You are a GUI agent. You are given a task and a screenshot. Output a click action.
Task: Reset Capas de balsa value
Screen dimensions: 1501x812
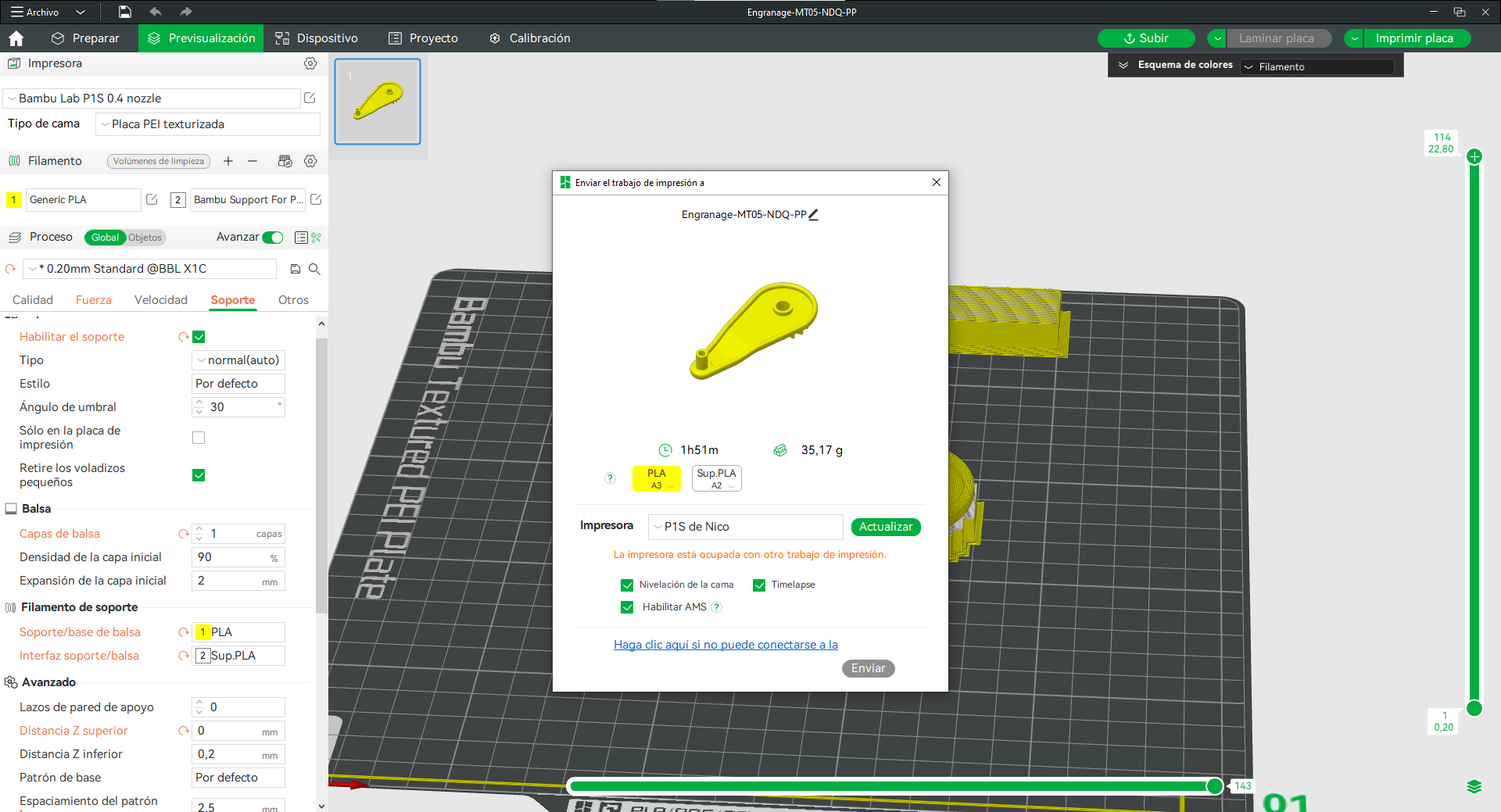pos(183,534)
